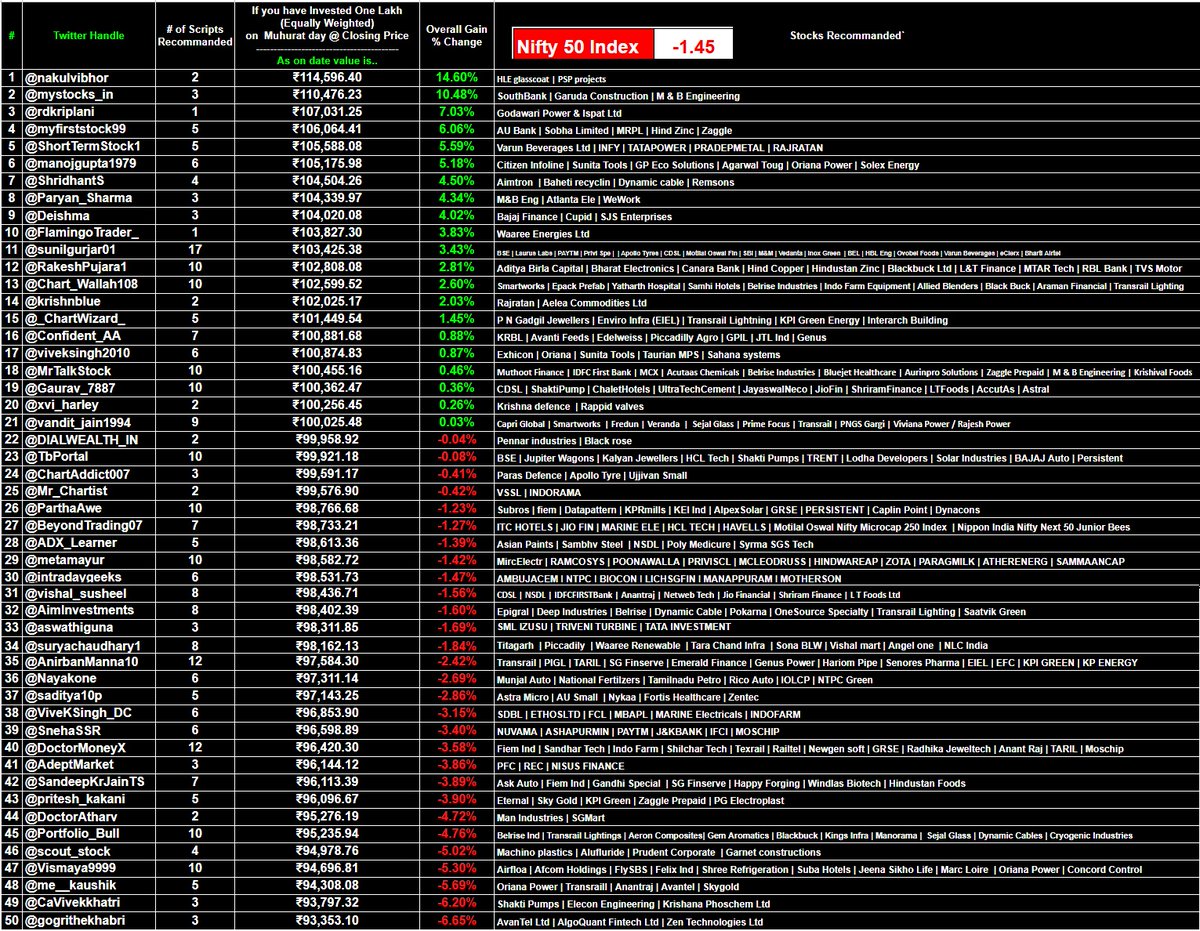1200x931 pixels.
Task: Click the value ₹105,588.08
Action: pyautogui.click(x=326, y=147)
